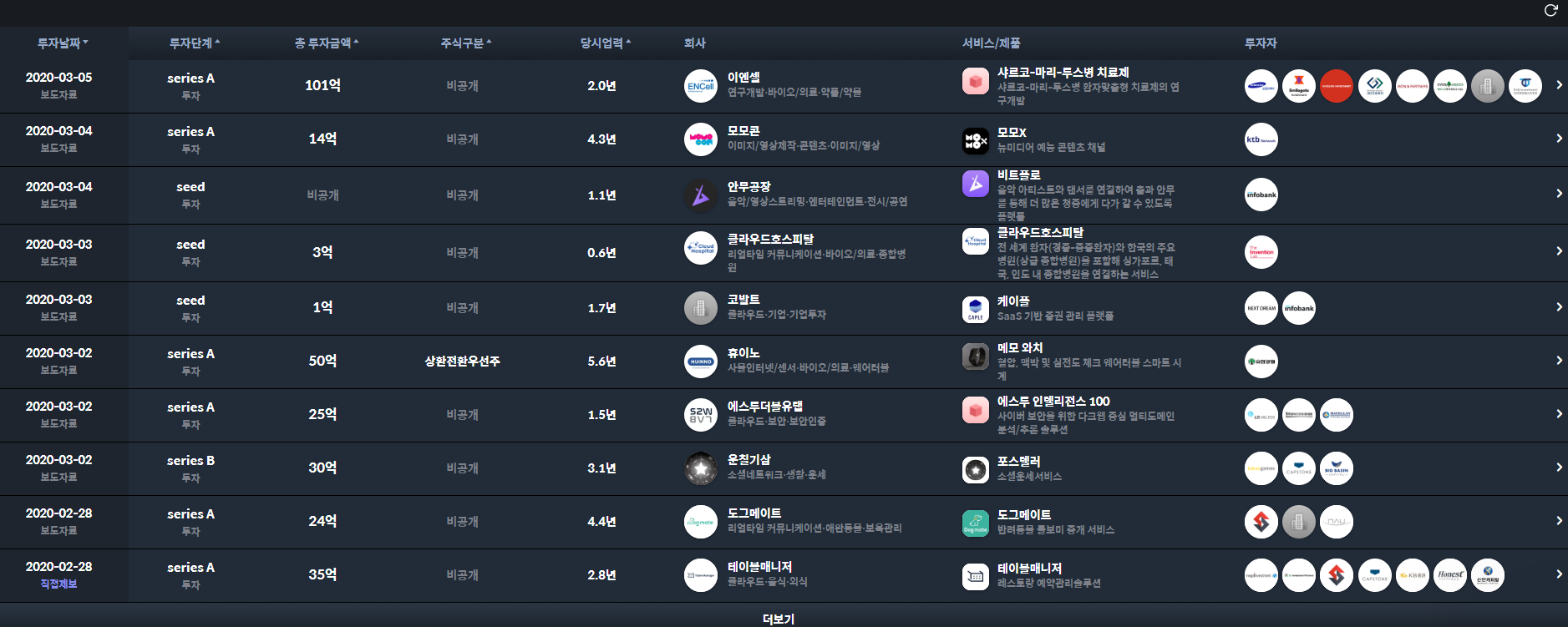Click the KB증권 investor logo
The image size is (1568, 627).
pos(1413,575)
